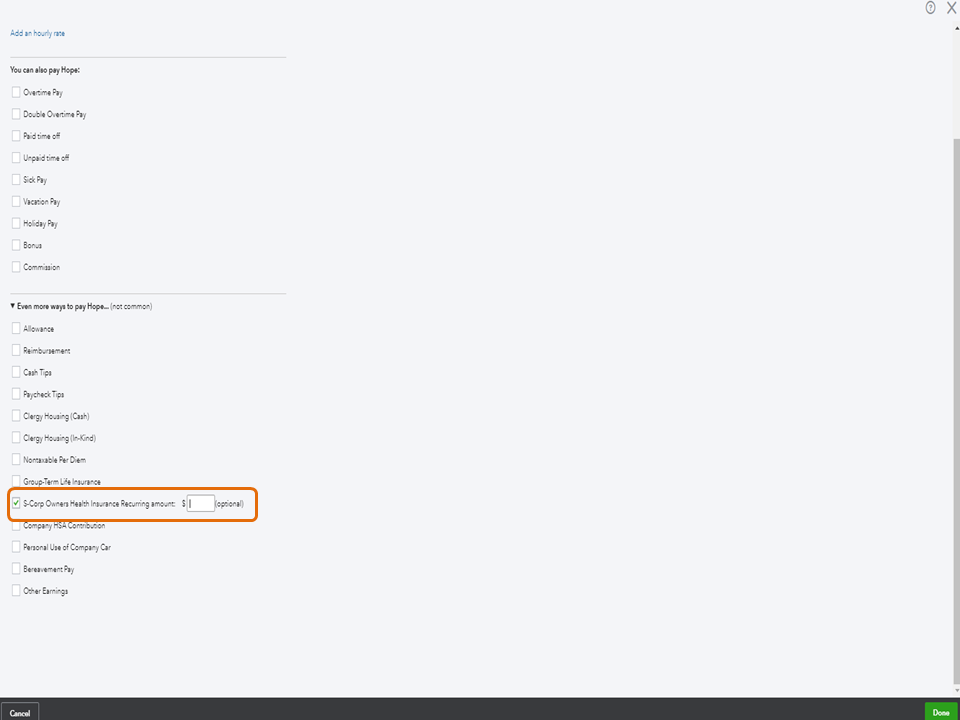Viewport: 960px width, 720px height.
Task: Close the pay types dialog
Action: 951,8
